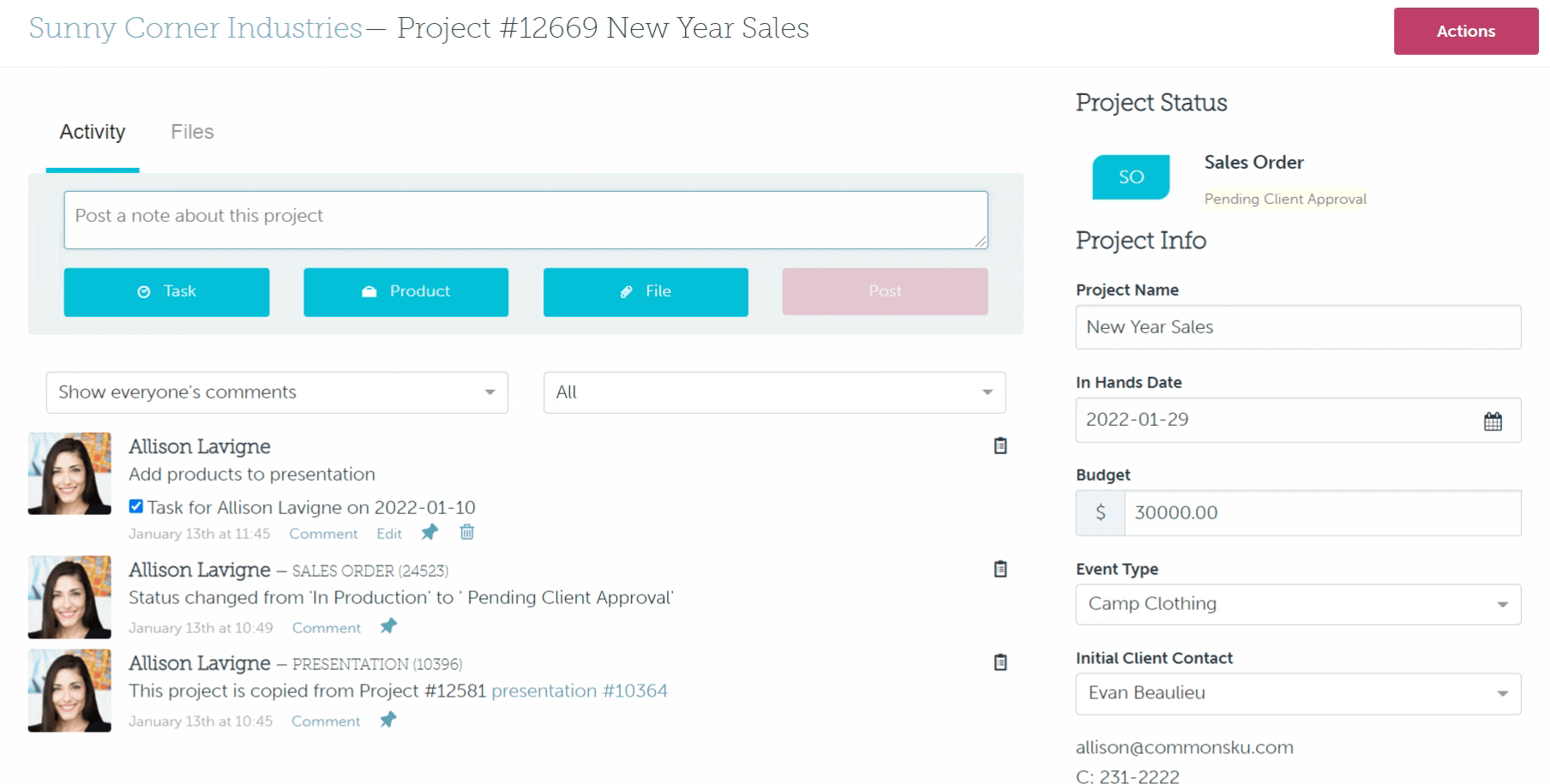
Task: Open calendar picker for In Hands Date
Action: (1493, 421)
